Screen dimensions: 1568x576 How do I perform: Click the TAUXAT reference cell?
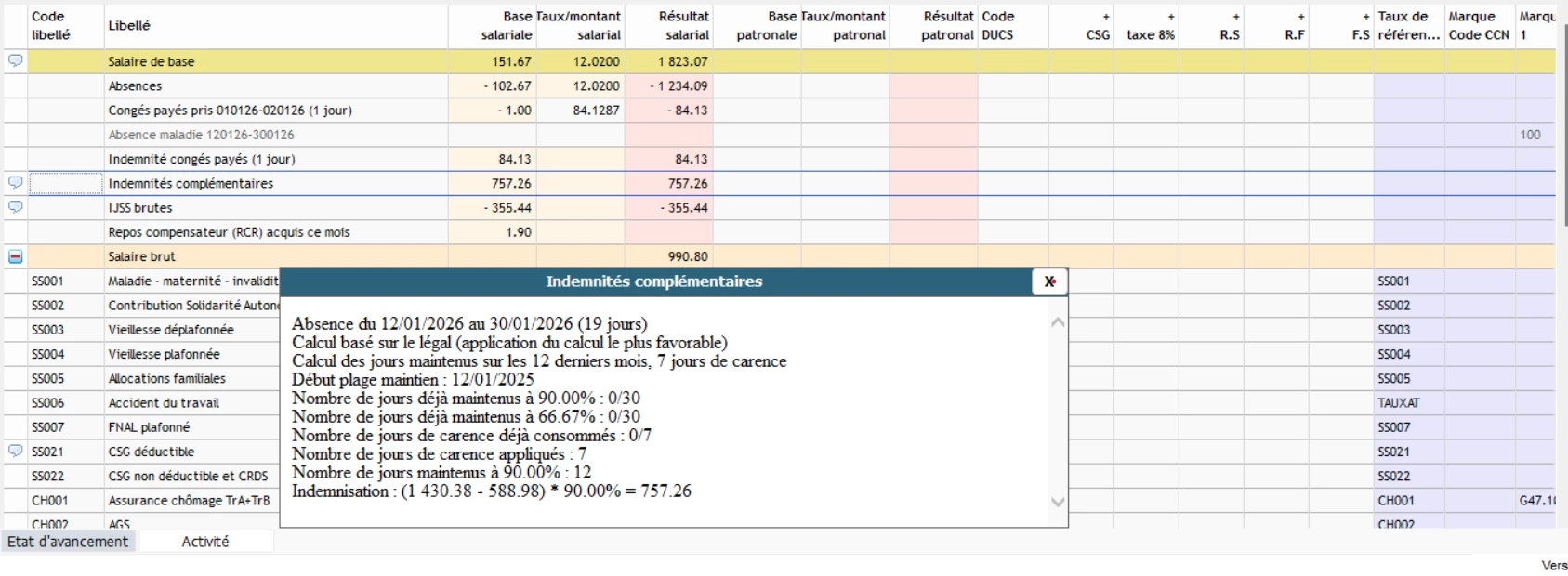click(1409, 402)
